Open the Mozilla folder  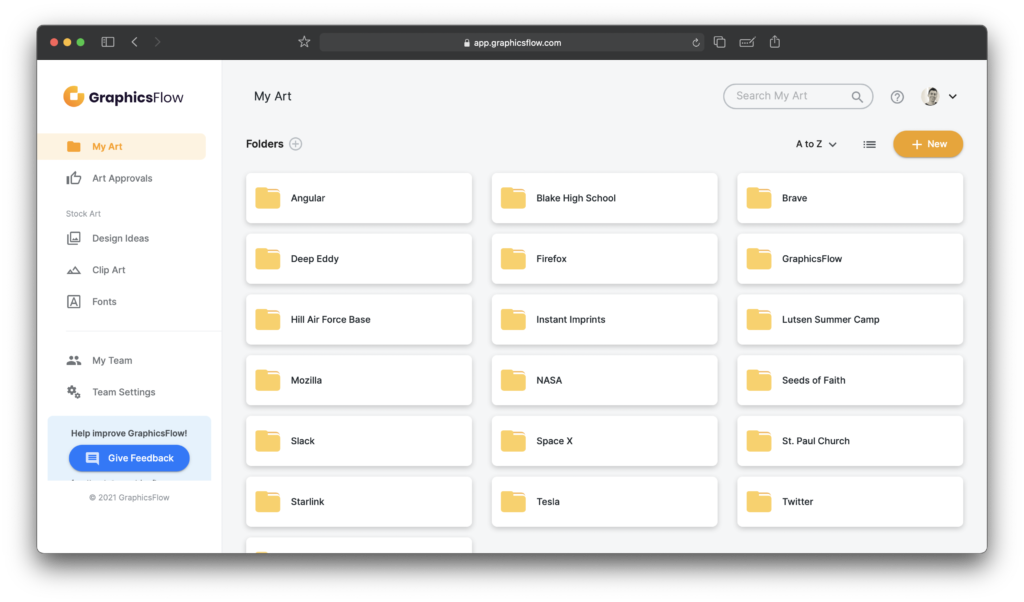click(x=359, y=380)
